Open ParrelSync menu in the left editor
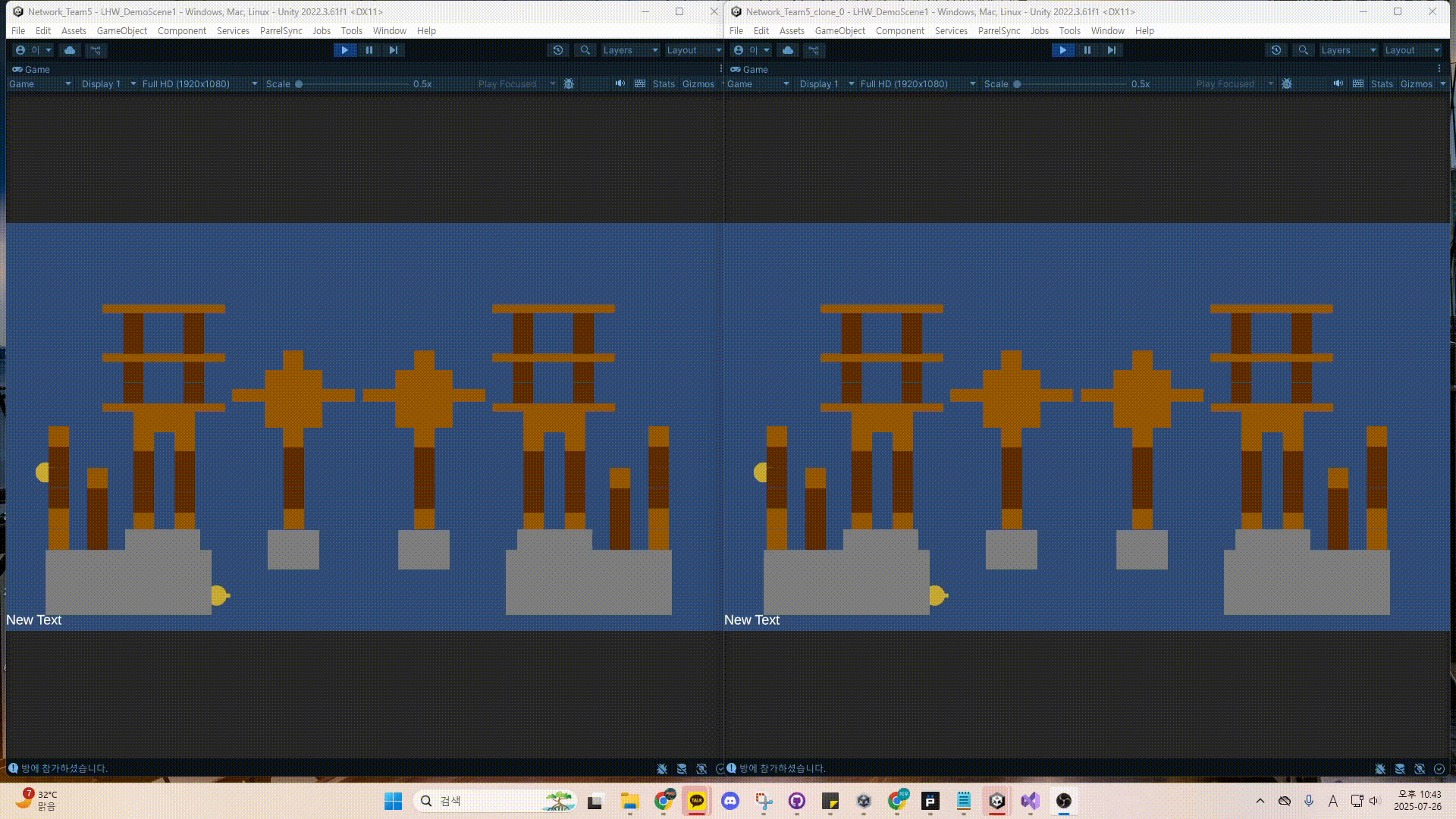Screen dimensions: 1456x819 pyautogui.click(x=281, y=31)
